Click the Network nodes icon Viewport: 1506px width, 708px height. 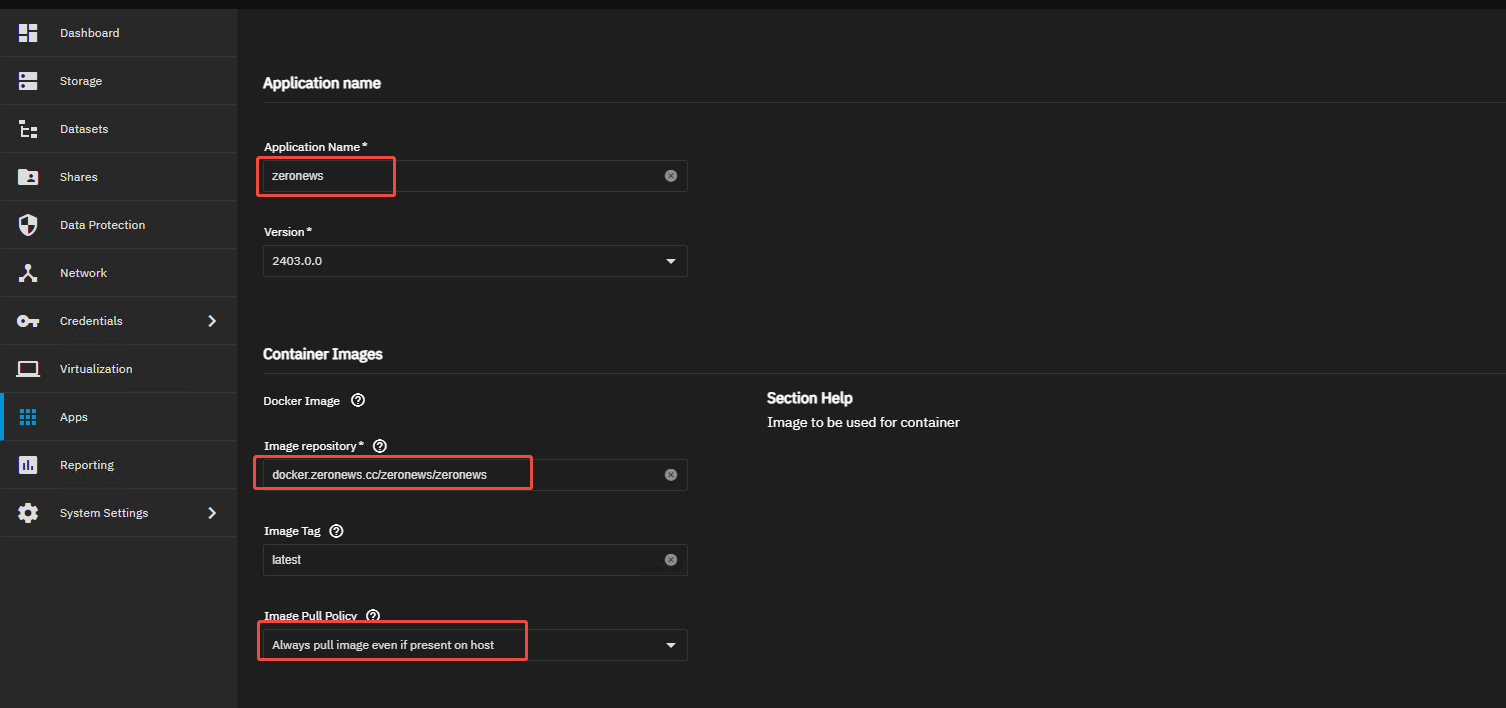click(x=28, y=273)
